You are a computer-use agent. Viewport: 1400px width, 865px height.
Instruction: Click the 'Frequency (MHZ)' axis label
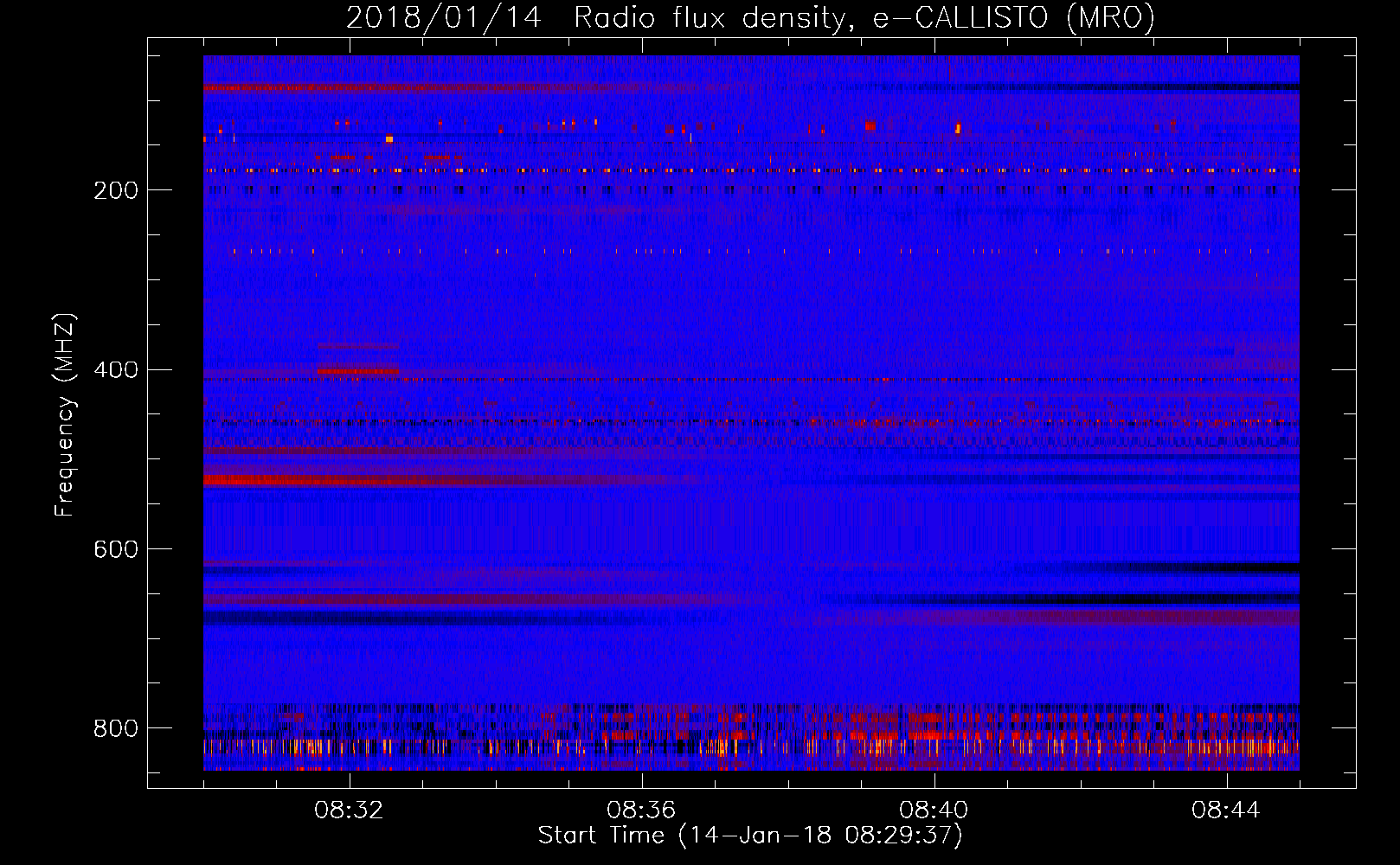pyautogui.click(x=65, y=414)
